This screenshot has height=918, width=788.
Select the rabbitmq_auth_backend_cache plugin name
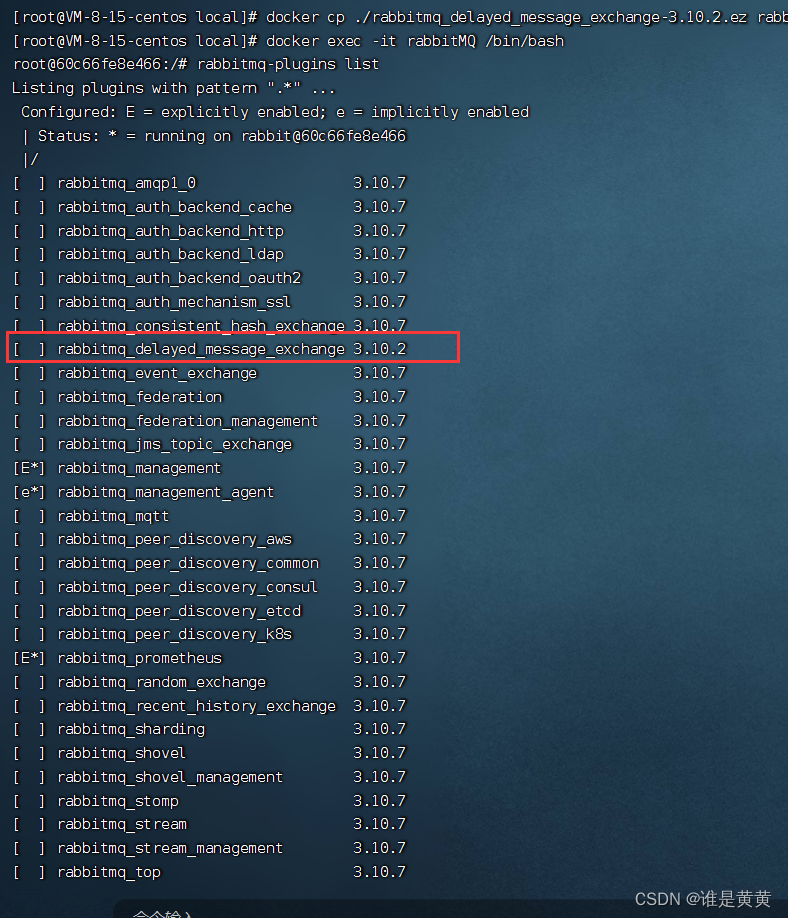click(174, 207)
